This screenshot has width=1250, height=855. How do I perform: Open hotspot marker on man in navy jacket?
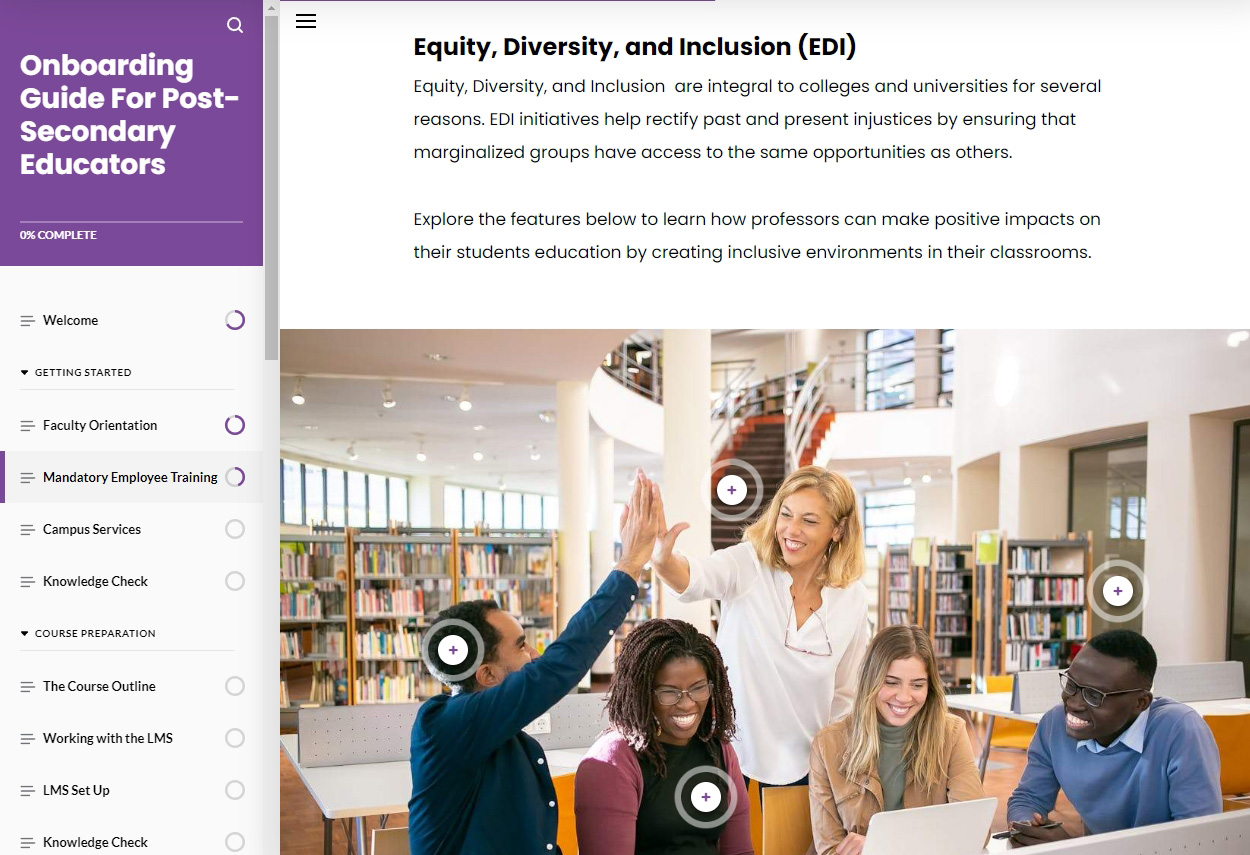coord(453,650)
